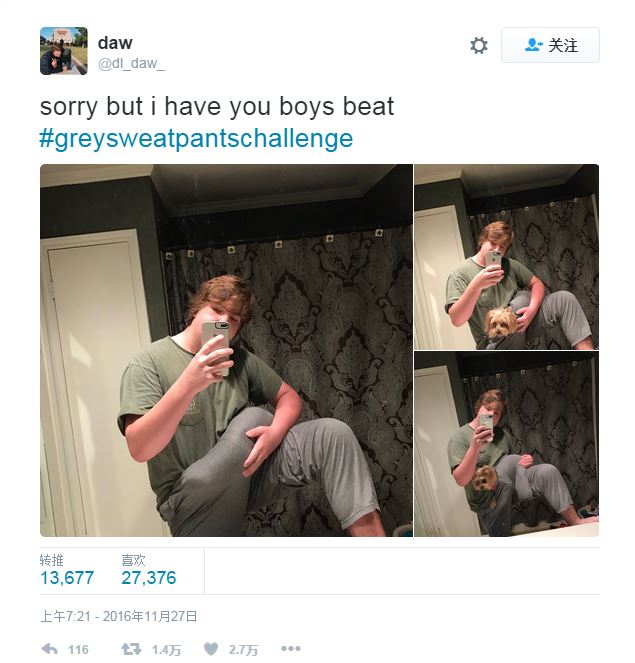This screenshot has width=635, height=663.
Task: Open the large left selfie photo
Action: tap(226, 351)
